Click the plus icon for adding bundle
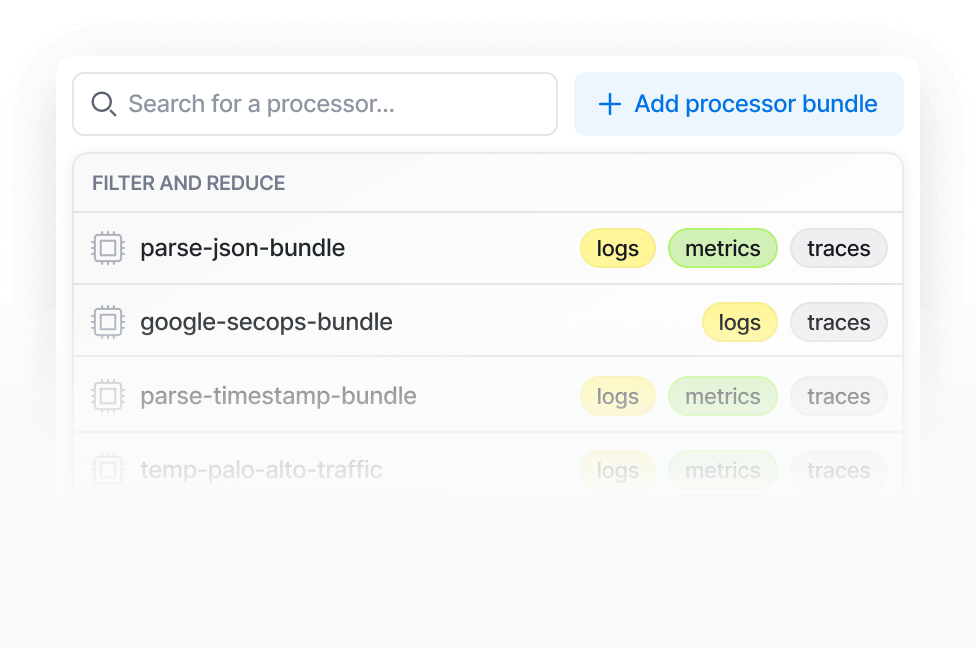976x660 pixels. pos(609,104)
